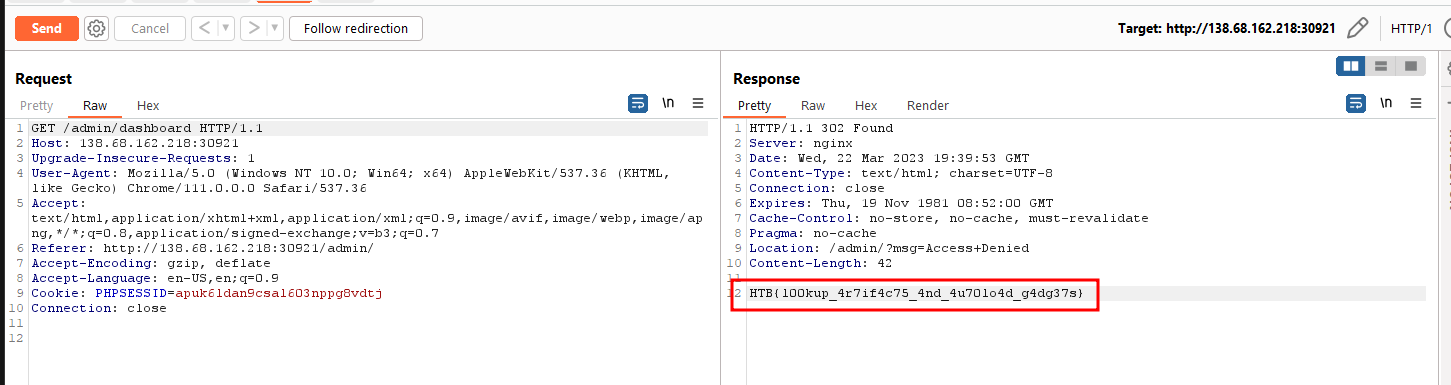Go back to previous request in history
Viewport: 1451px width, 385px height.
click(x=204, y=28)
